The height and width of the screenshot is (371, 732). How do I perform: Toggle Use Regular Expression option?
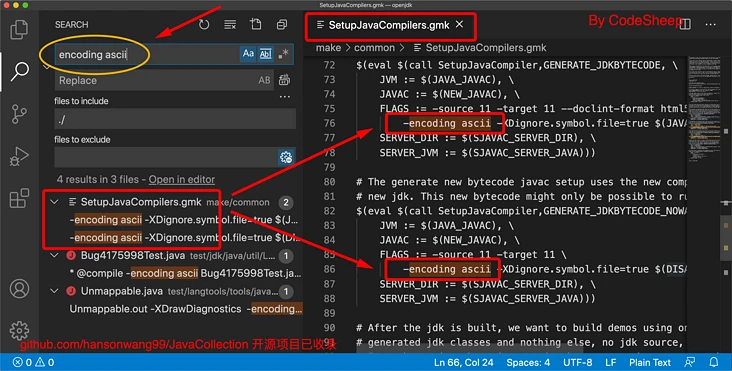(x=283, y=54)
